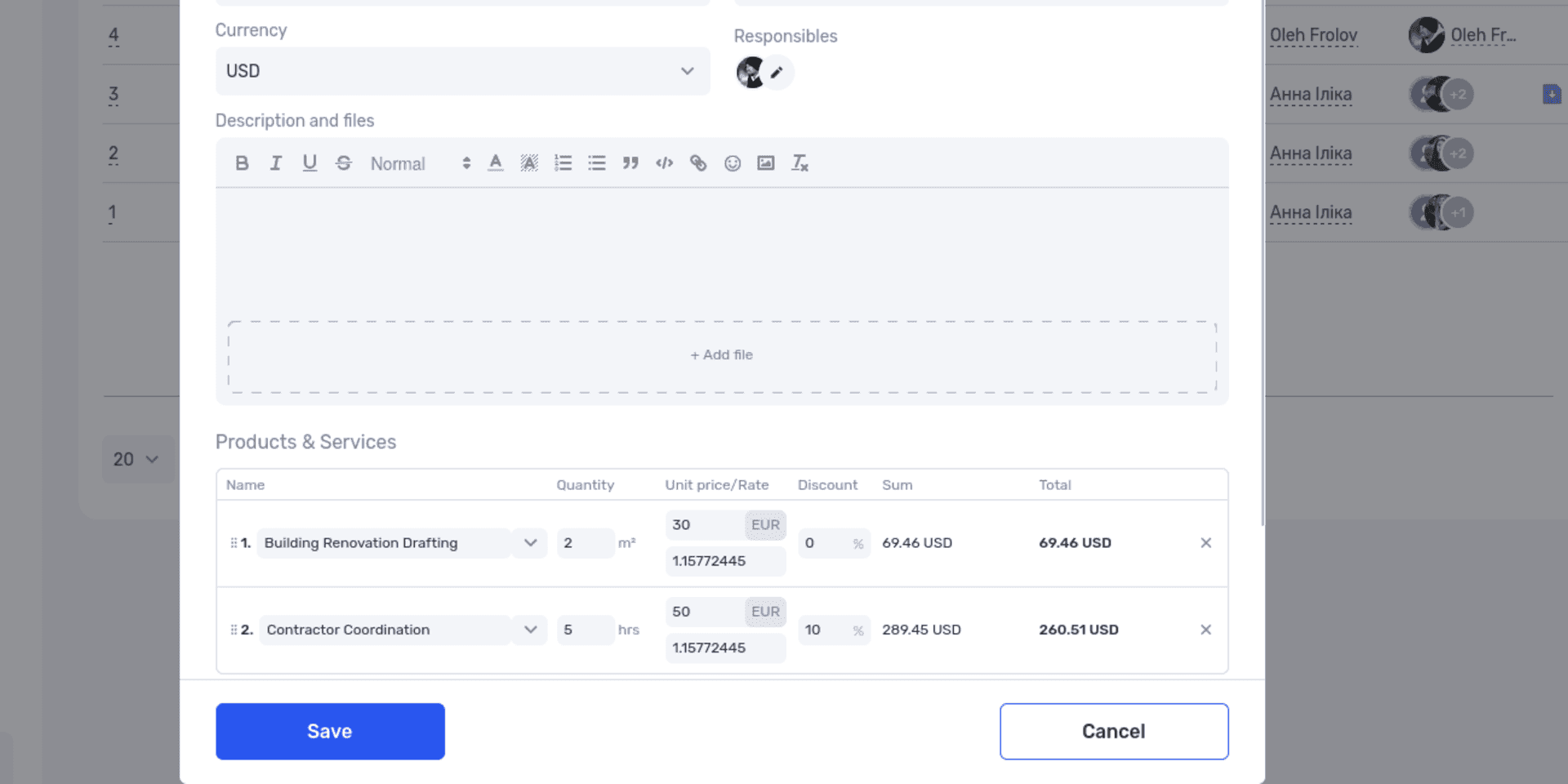Open the text background highlight picker
Image resolution: width=1568 pixels, height=784 pixels.
(529, 163)
